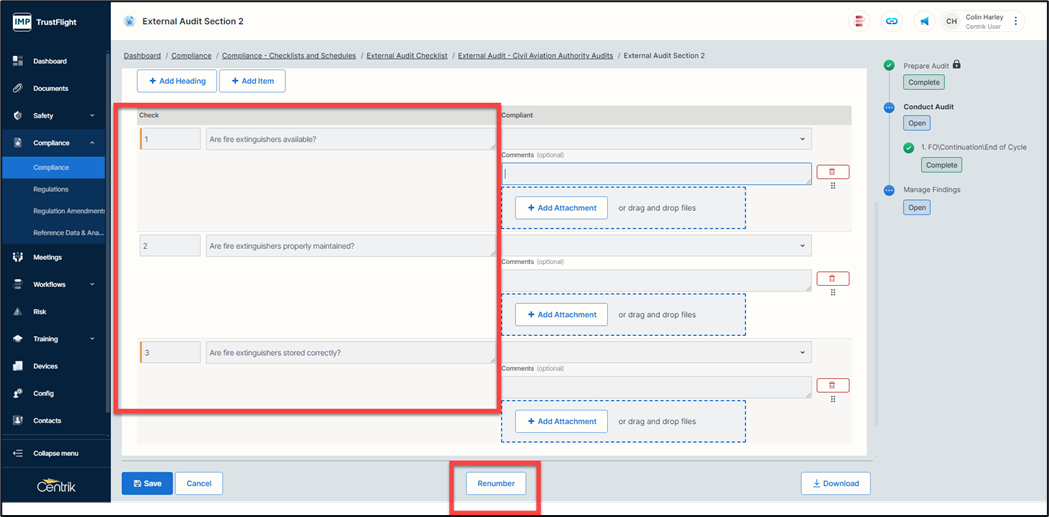Open the red database icon in header

[858, 21]
